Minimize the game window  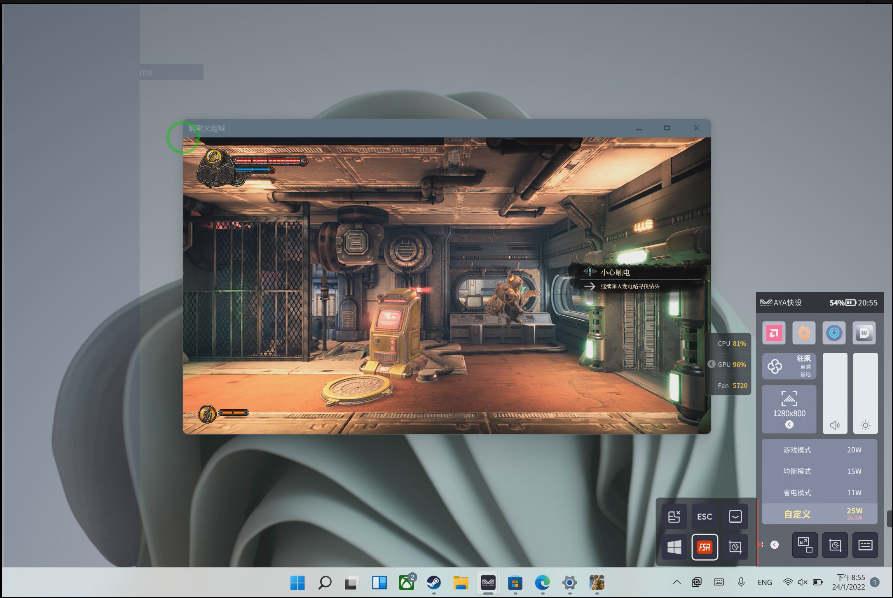(639, 129)
